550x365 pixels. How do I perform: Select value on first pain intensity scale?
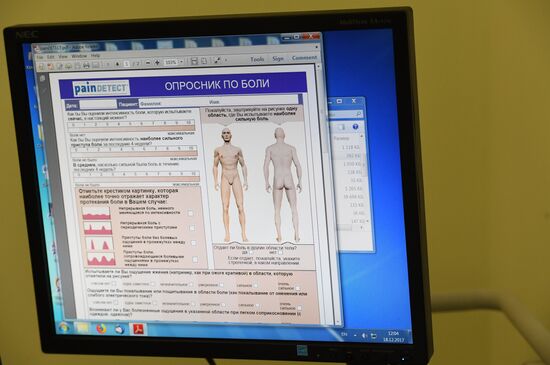coord(131,124)
